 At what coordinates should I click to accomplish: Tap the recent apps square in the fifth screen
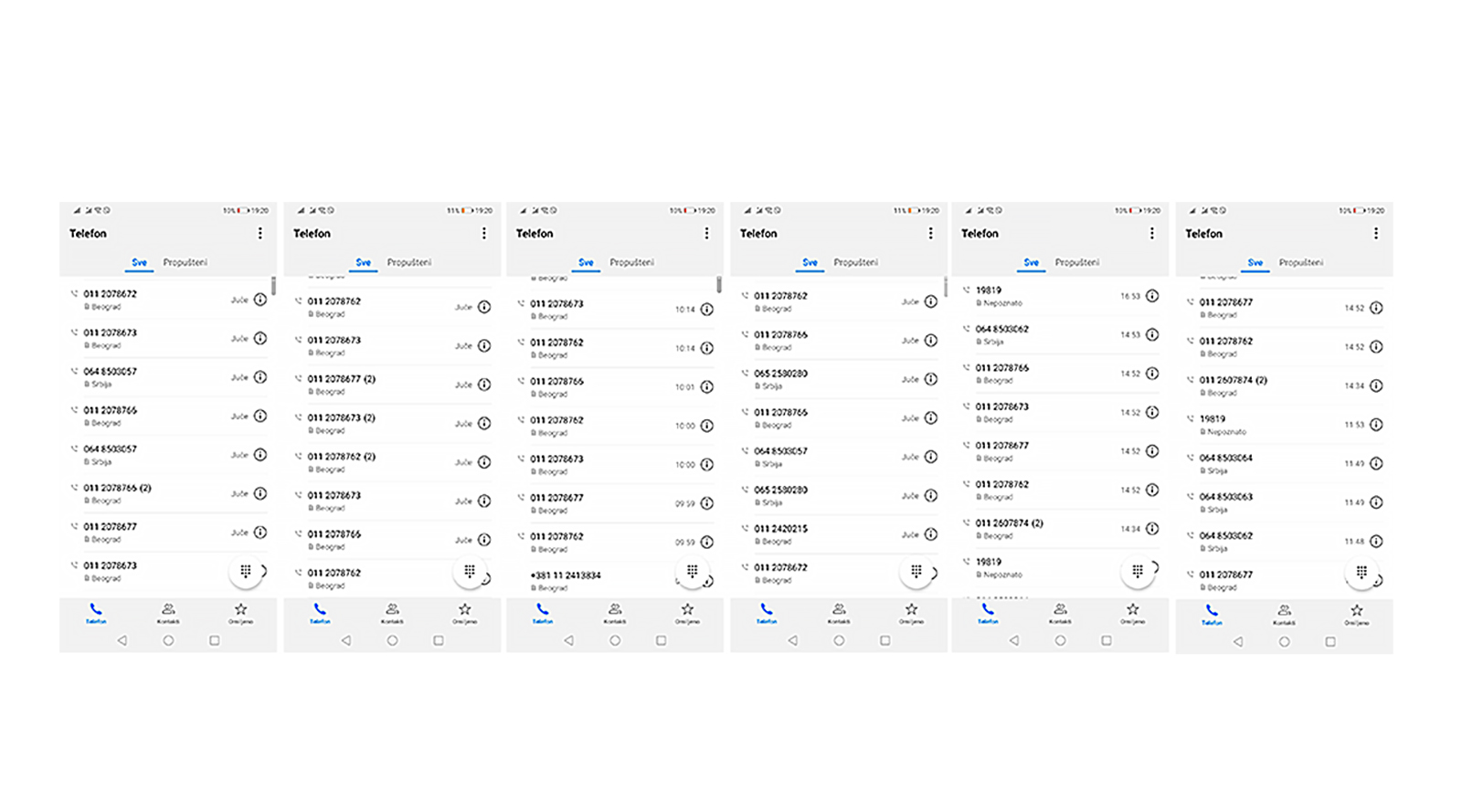pyautogui.click(x=1107, y=640)
